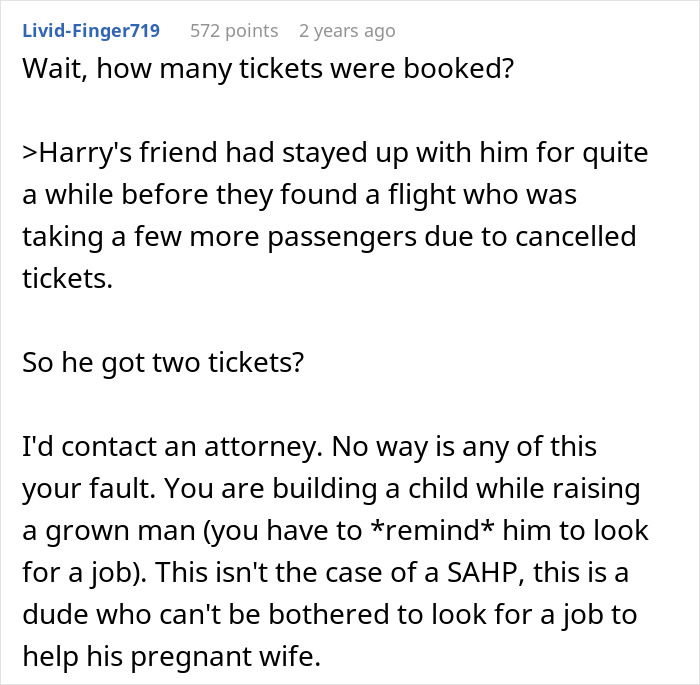Click the line 'I'd contact an attorney'
Viewport: 700px width, 685px height.
(309, 446)
